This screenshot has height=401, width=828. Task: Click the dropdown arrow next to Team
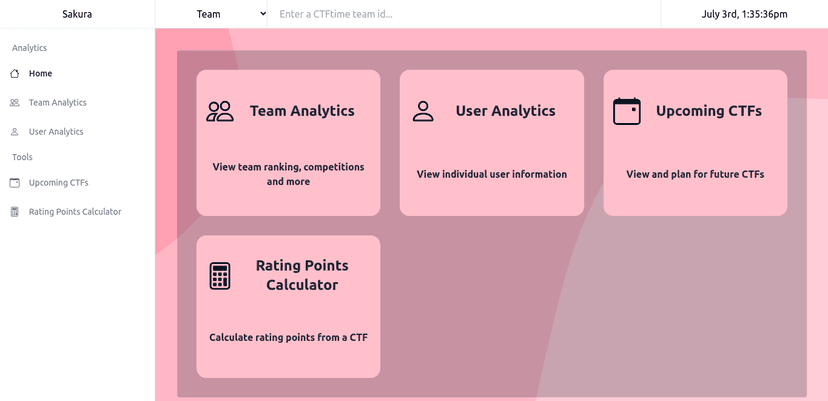pos(263,14)
